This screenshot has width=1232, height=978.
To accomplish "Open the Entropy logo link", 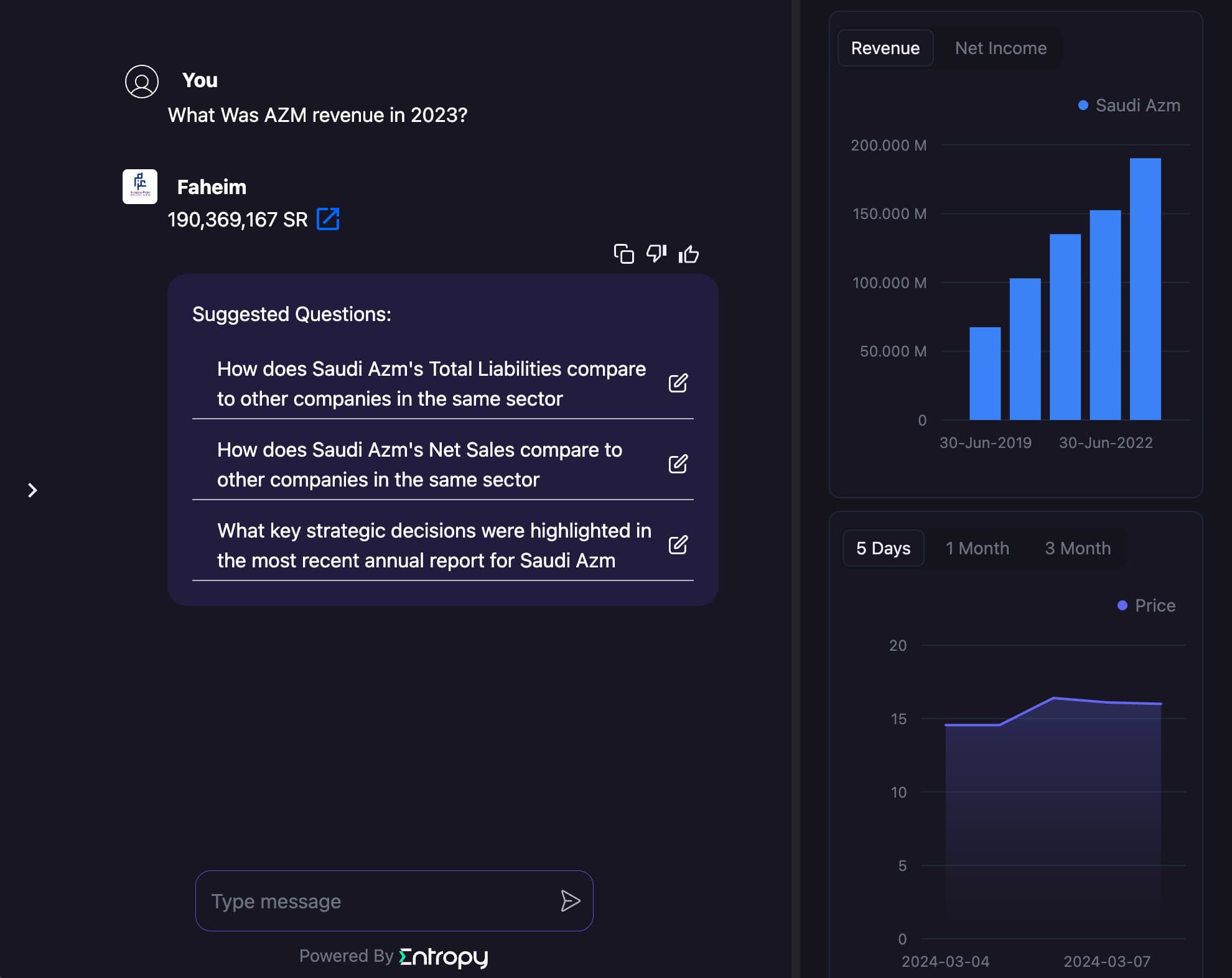I will click(444, 957).
